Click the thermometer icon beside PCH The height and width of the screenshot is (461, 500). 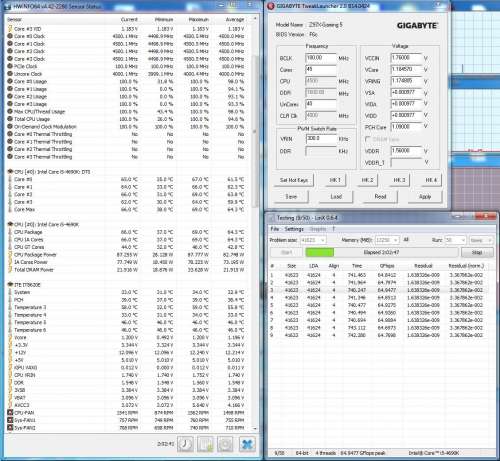pos(10,300)
